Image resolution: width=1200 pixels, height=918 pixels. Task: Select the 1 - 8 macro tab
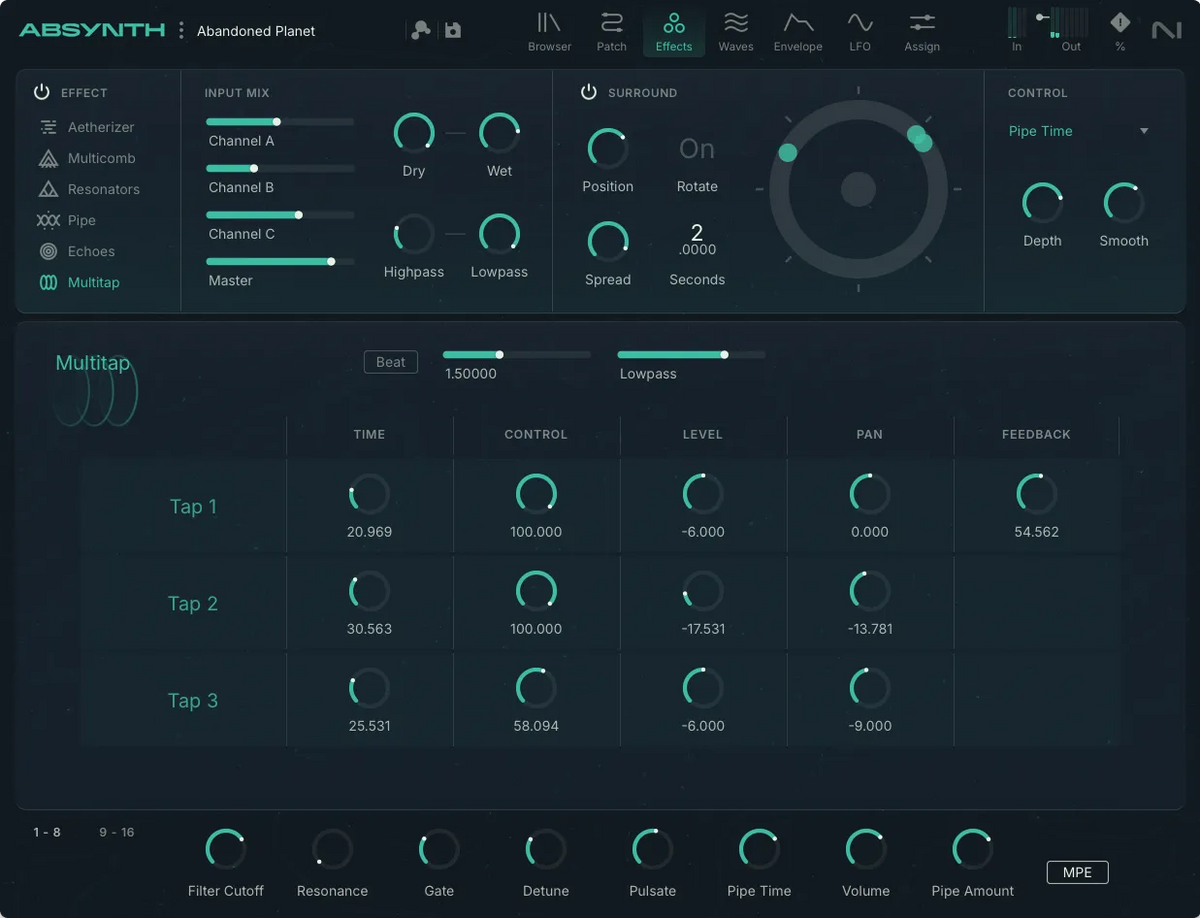(x=47, y=831)
